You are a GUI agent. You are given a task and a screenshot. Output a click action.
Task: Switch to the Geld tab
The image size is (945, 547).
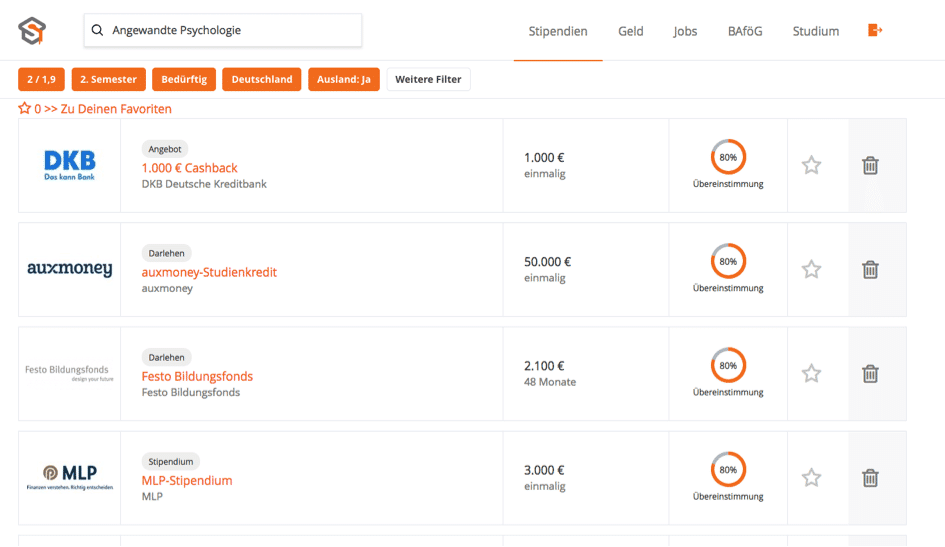630,31
